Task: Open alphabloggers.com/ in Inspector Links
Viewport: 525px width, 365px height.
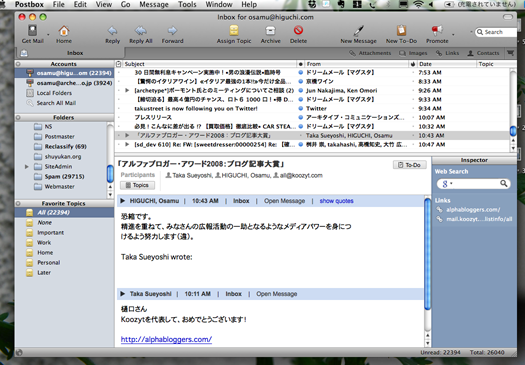Action: (x=473, y=210)
